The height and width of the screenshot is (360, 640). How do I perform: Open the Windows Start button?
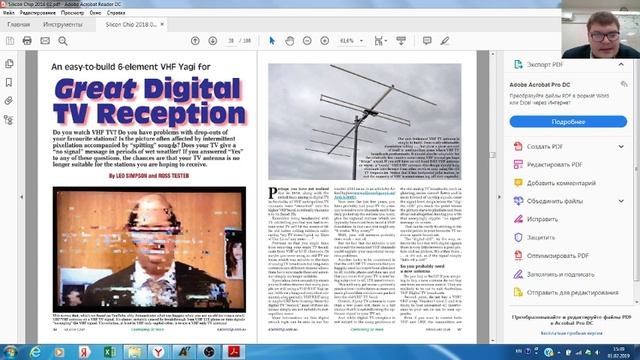[10, 352]
